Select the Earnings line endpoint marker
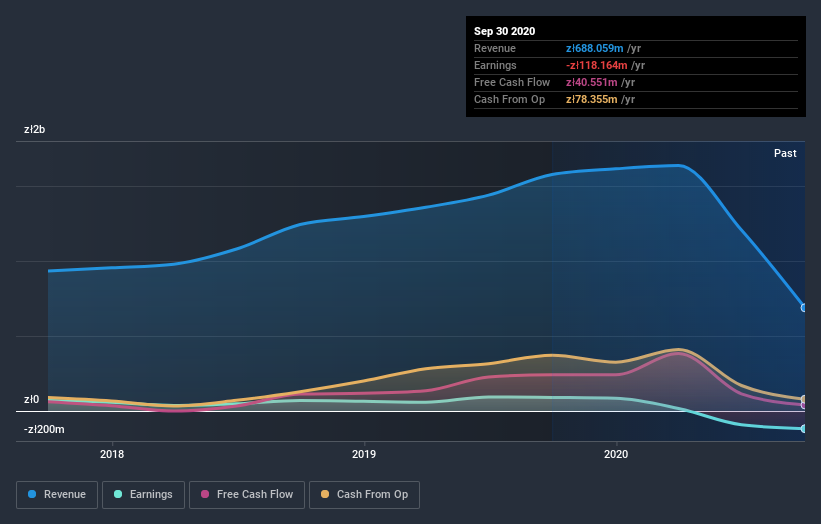This screenshot has width=821, height=524. (804, 429)
